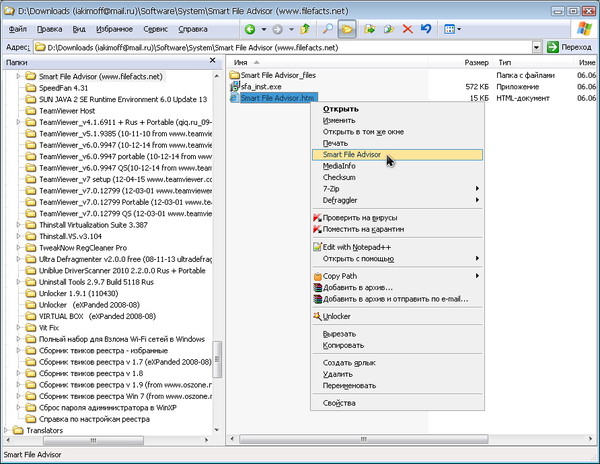
Task: Choose MediaInfo in the context menu
Action: pyautogui.click(x=397, y=166)
